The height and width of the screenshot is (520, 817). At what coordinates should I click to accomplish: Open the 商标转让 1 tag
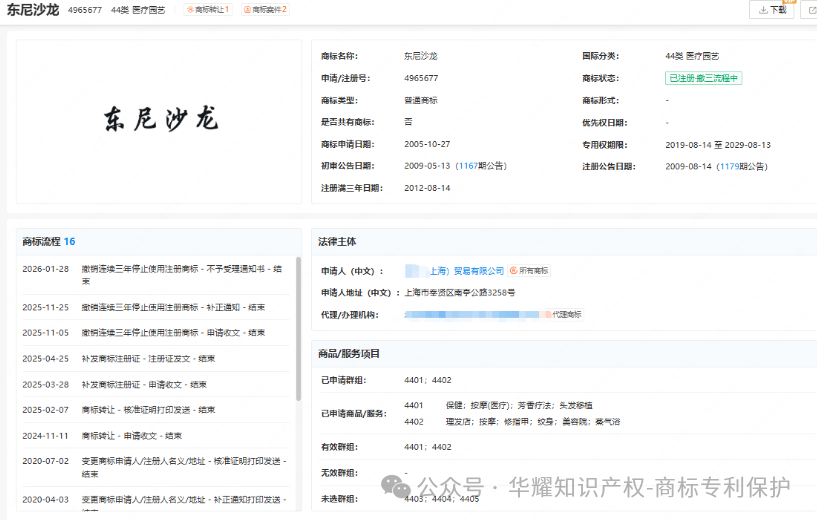pos(208,9)
